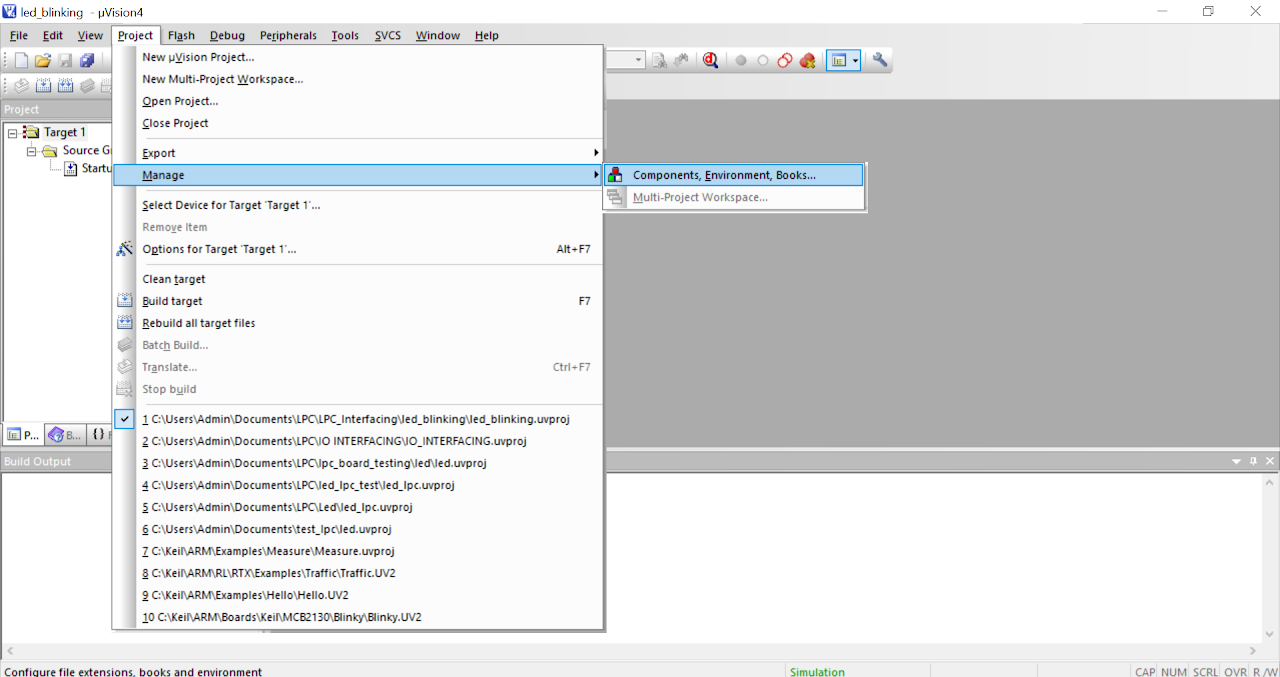Click the Insert Breakpoint gray dot icon

click(741, 61)
